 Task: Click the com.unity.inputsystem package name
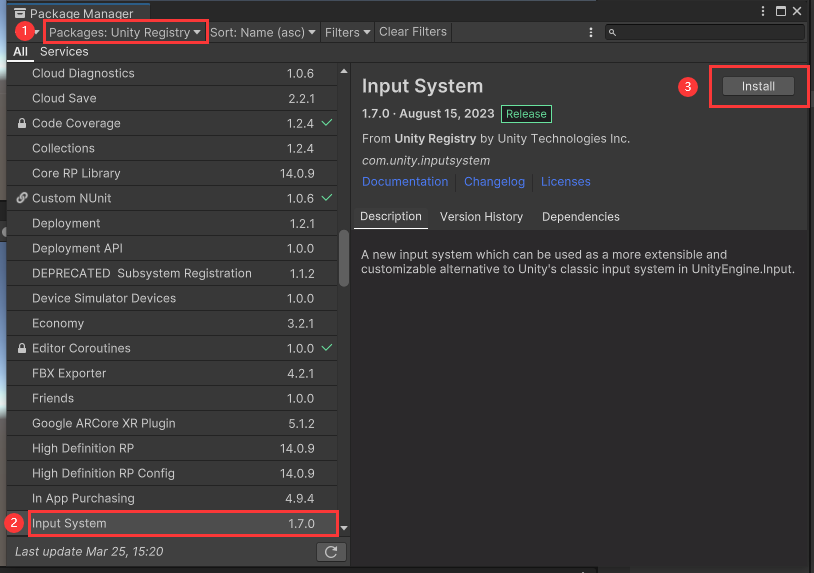tap(426, 160)
